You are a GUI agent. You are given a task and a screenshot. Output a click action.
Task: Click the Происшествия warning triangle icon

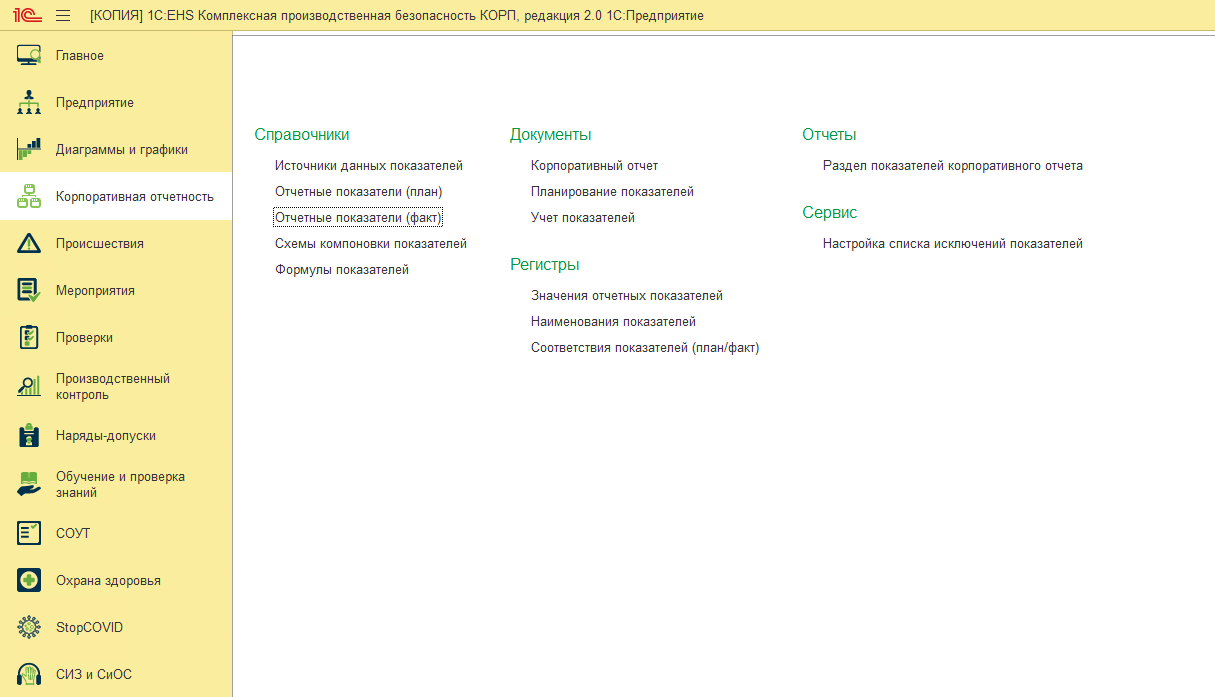29,244
